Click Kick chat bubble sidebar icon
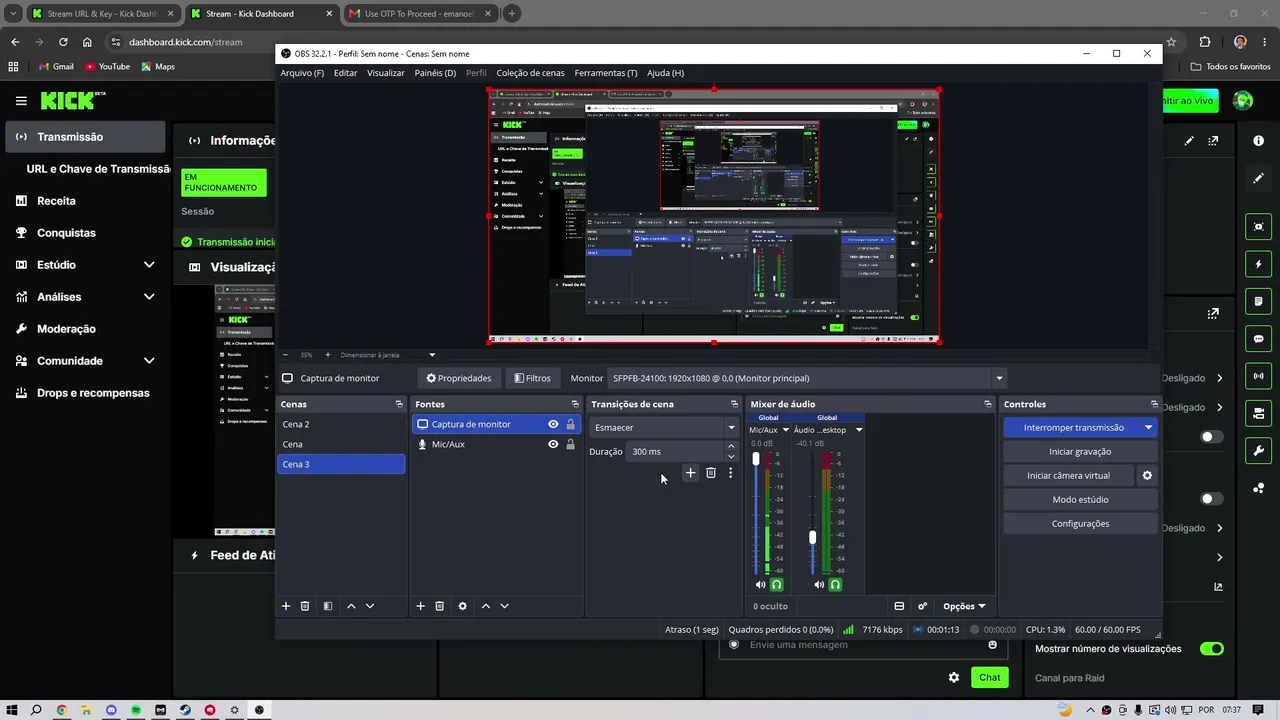Image resolution: width=1280 pixels, height=720 pixels. [1259, 339]
